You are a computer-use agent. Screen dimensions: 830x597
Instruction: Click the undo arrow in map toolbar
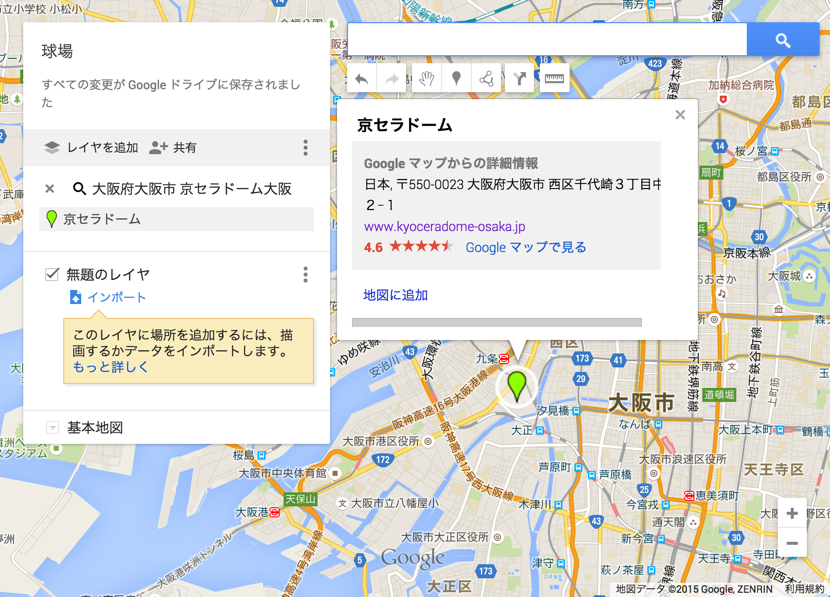click(x=362, y=79)
